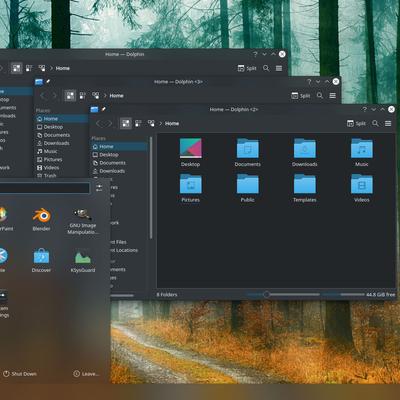This screenshot has height=400, width=400.
Task: Toggle Split view in Dolphin <2>
Action: click(356, 124)
